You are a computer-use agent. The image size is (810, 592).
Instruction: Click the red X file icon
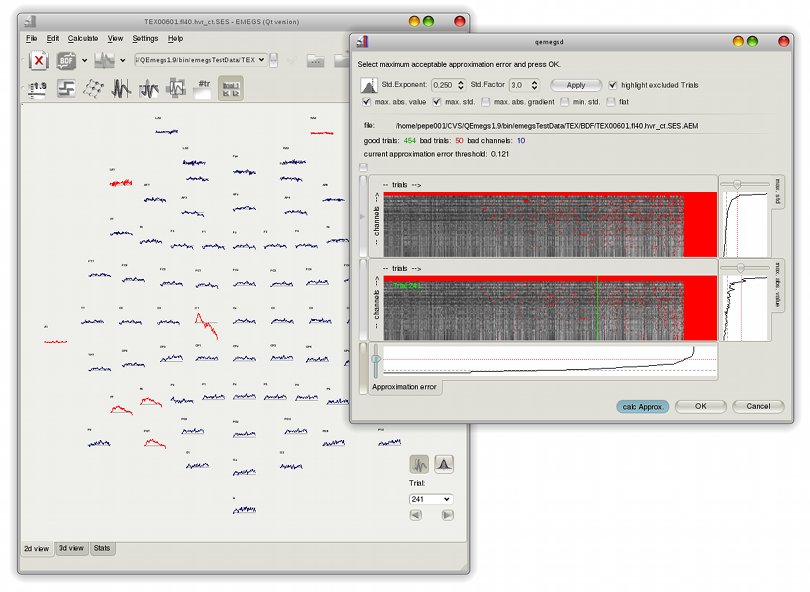[37, 60]
